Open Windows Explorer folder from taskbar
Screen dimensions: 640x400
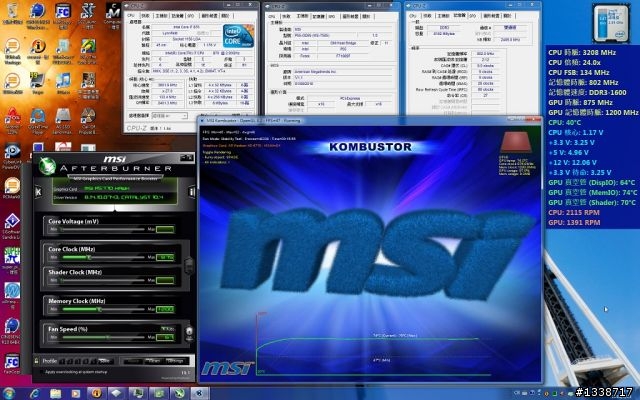click(55, 393)
